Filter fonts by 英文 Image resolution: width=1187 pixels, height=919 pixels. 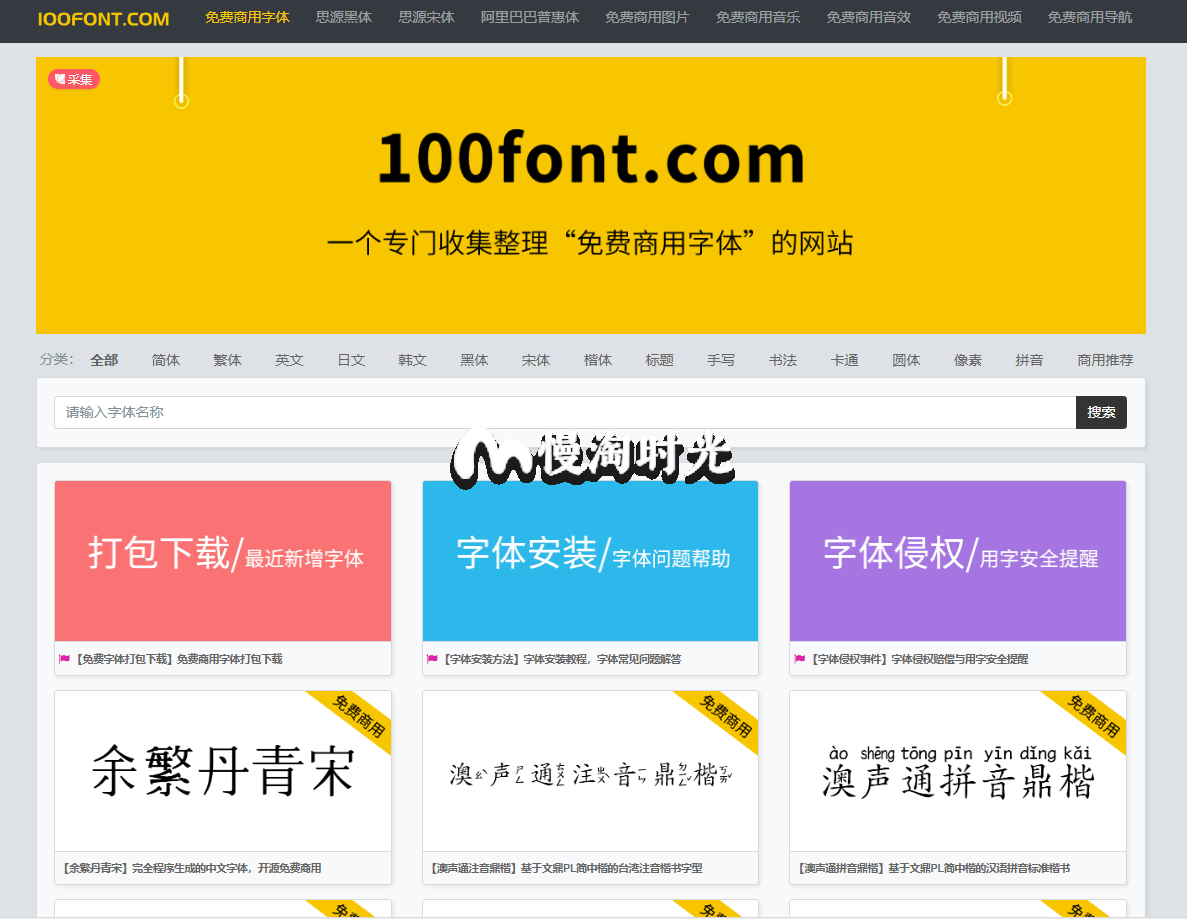coord(289,360)
